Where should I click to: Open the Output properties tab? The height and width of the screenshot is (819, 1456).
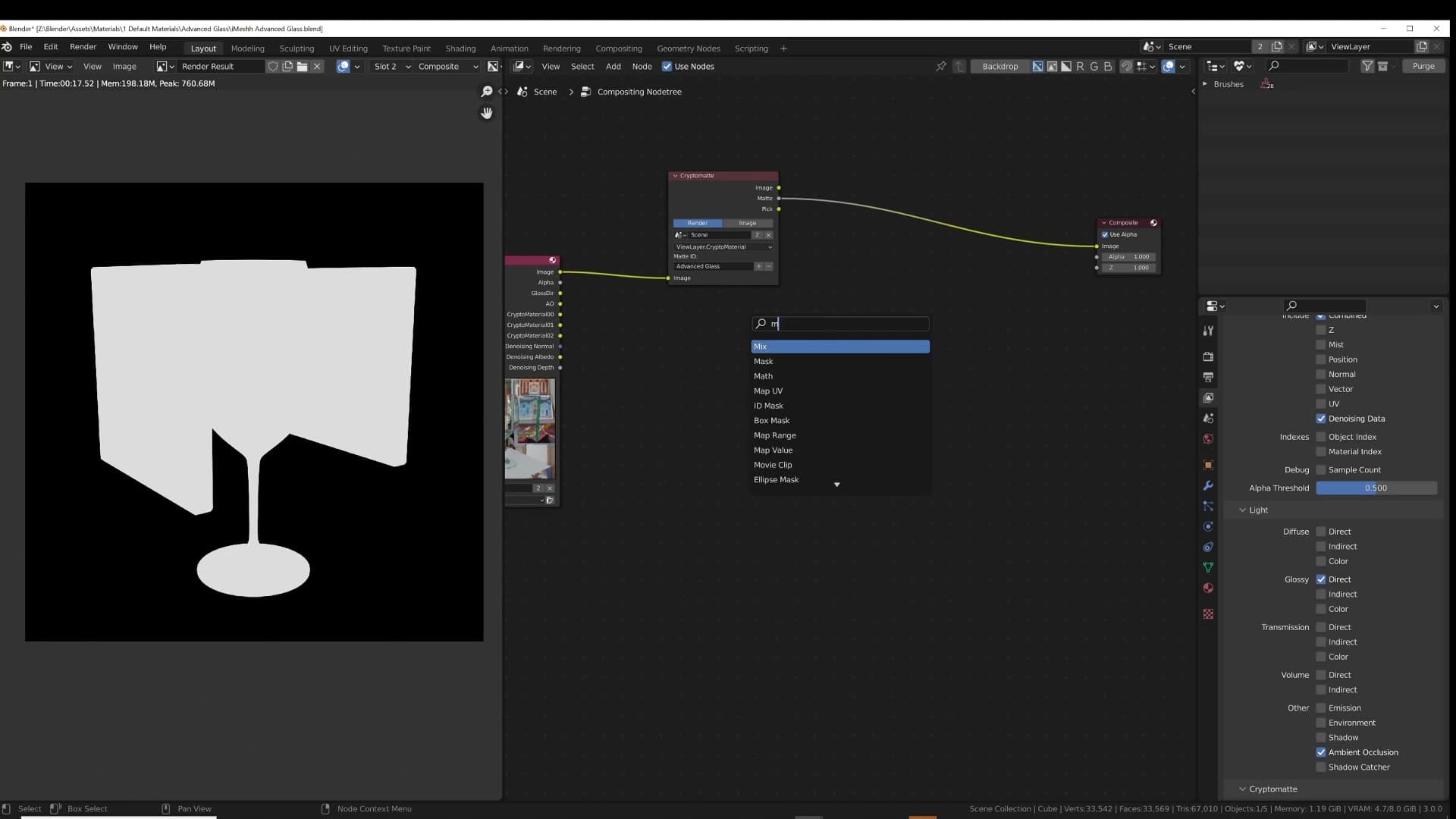tap(1208, 377)
